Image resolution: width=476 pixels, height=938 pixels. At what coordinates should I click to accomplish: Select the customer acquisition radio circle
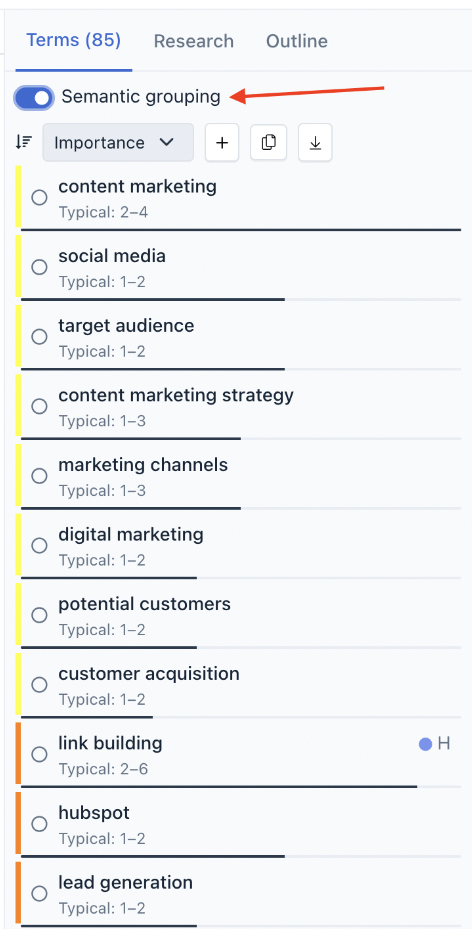[x=39, y=684]
